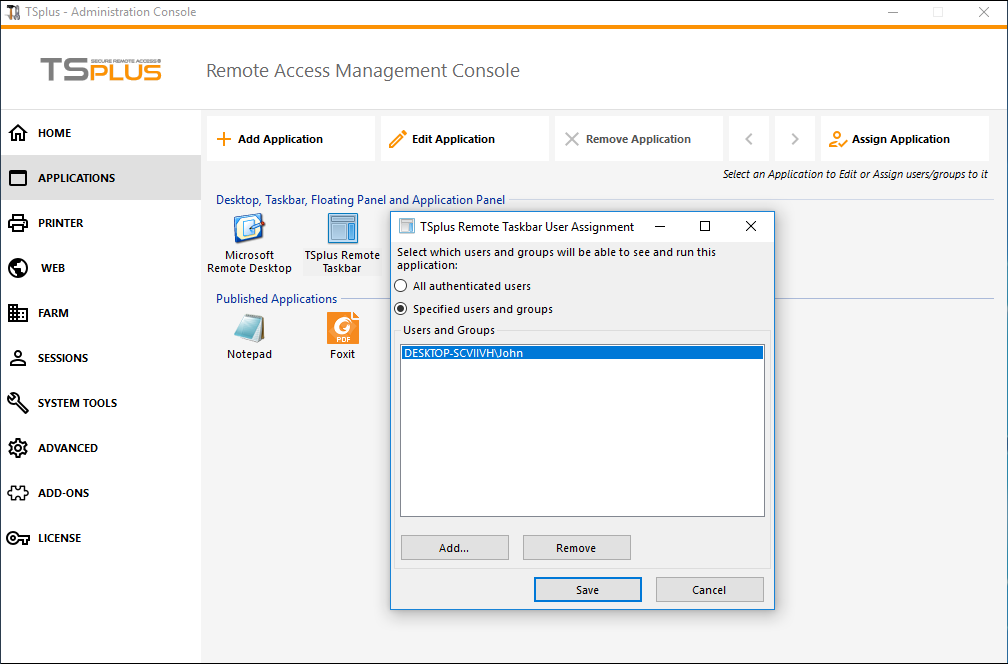Remove the selected user from list
Image resolution: width=1008 pixels, height=664 pixels.
[x=576, y=548]
